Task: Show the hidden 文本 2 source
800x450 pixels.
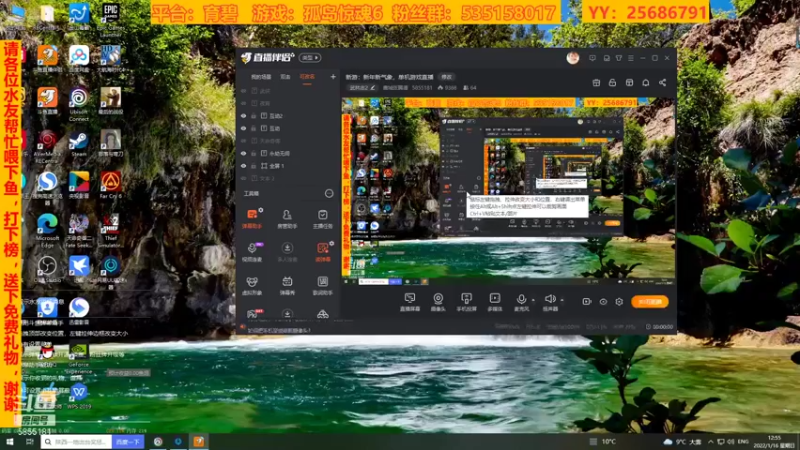Action: tap(243, 178)
